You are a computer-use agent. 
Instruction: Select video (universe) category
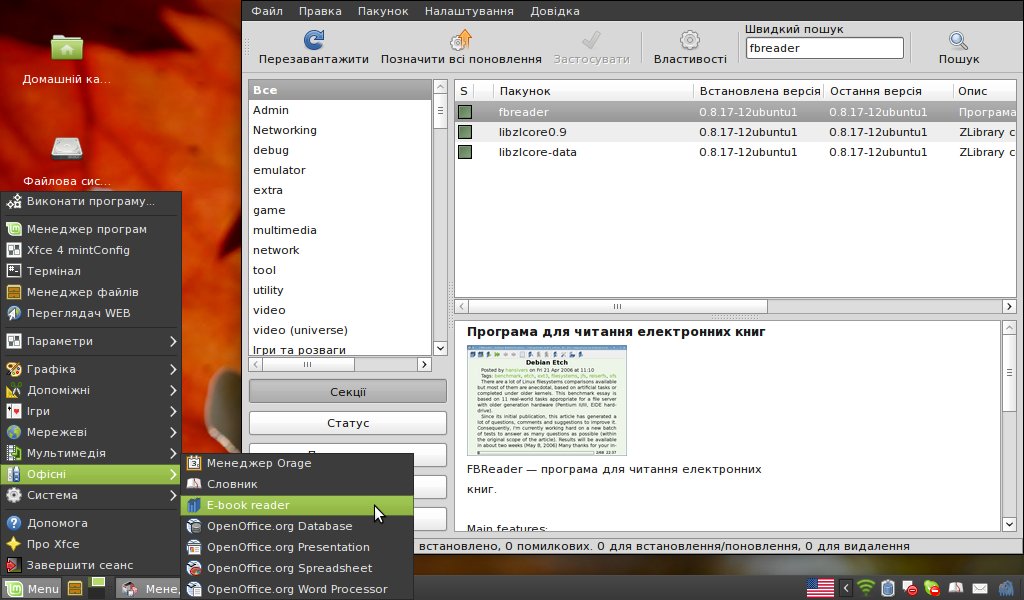click(340, 330)
